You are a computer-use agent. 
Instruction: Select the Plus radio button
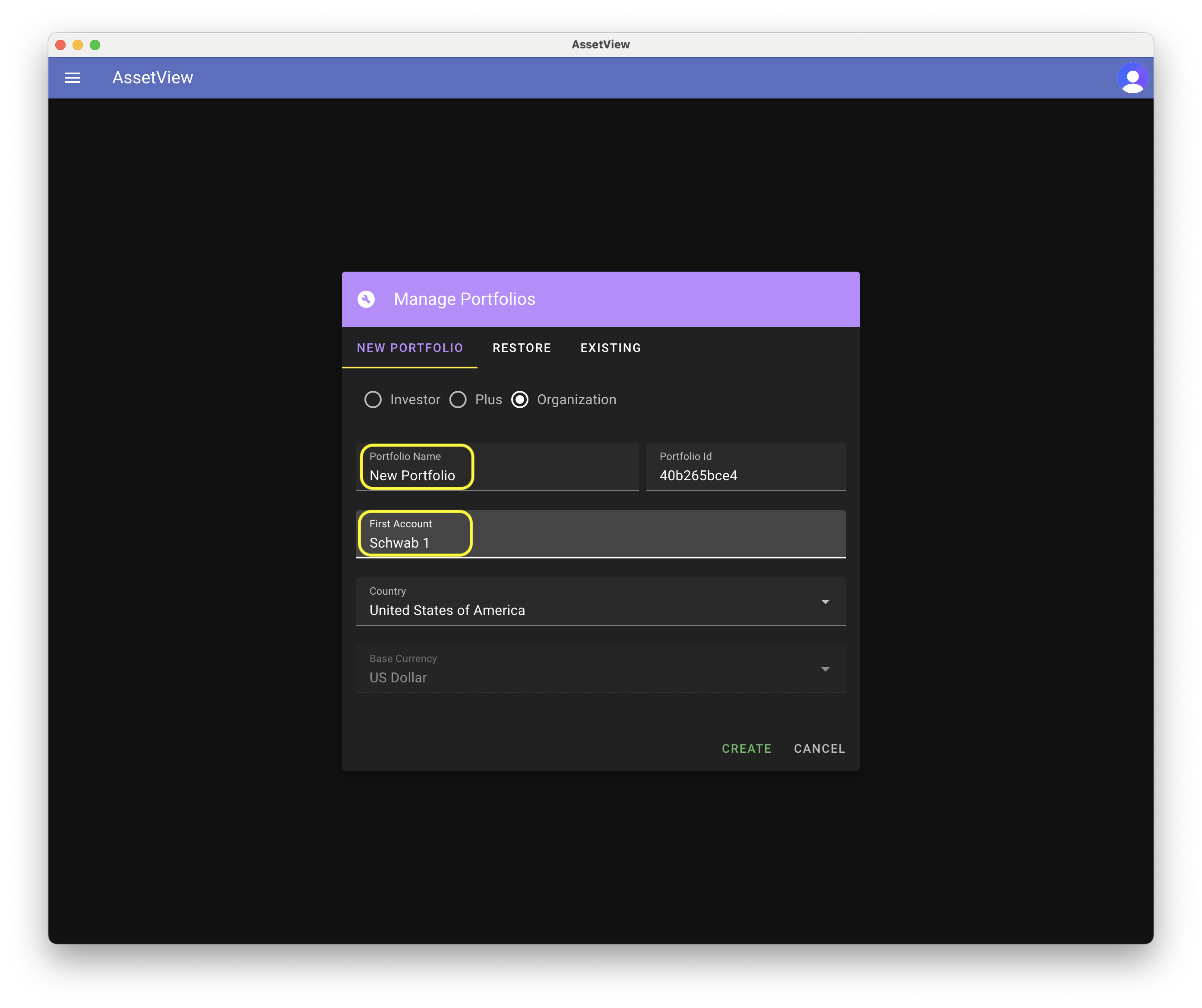[x=458, y=399]
